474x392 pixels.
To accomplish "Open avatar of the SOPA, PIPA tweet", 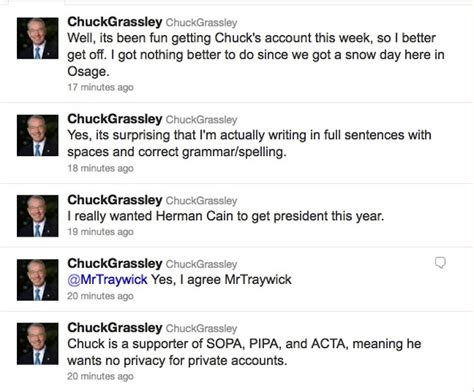I will 38,344.
